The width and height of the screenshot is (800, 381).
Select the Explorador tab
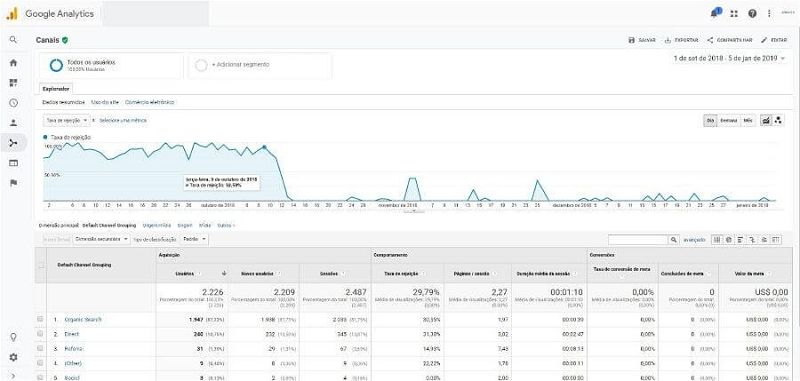tap(56, 88)
